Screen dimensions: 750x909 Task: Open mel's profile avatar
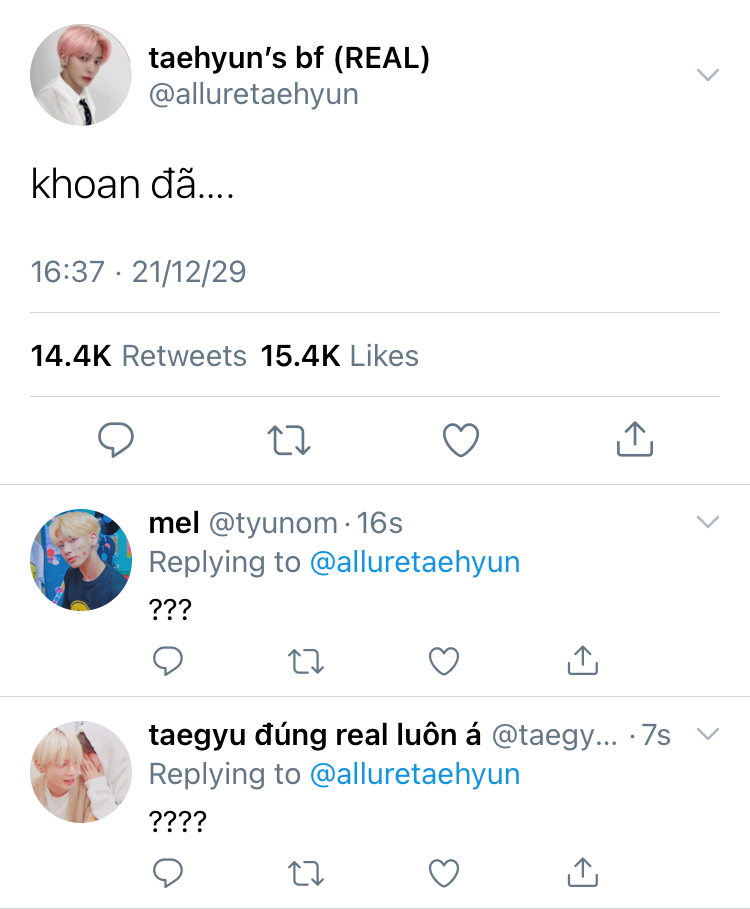[x=81, y=559]
